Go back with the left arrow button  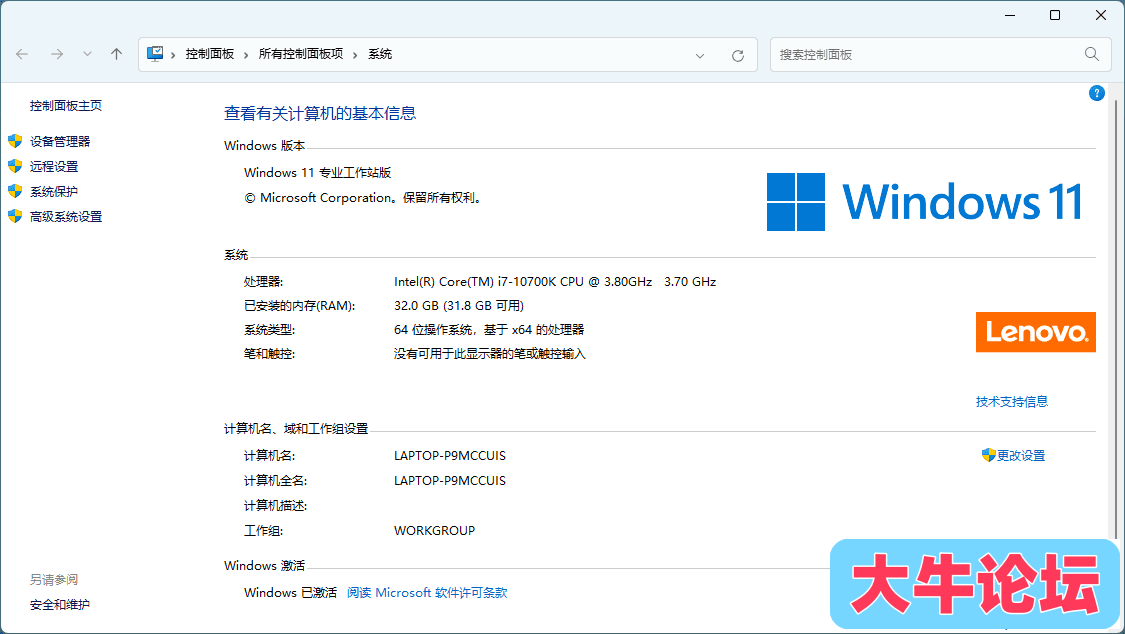coord(22,55)
